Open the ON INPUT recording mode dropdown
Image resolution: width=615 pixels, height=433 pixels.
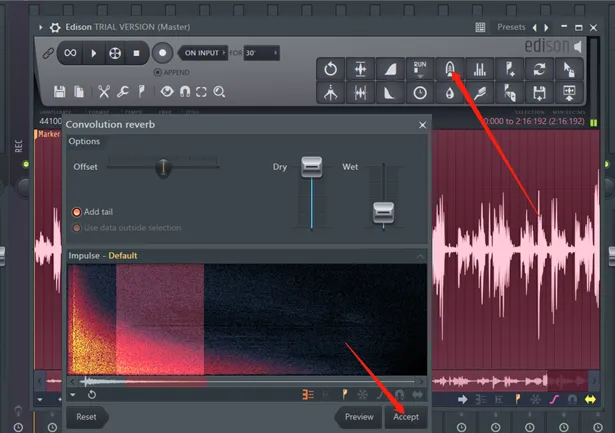[203, 53]
